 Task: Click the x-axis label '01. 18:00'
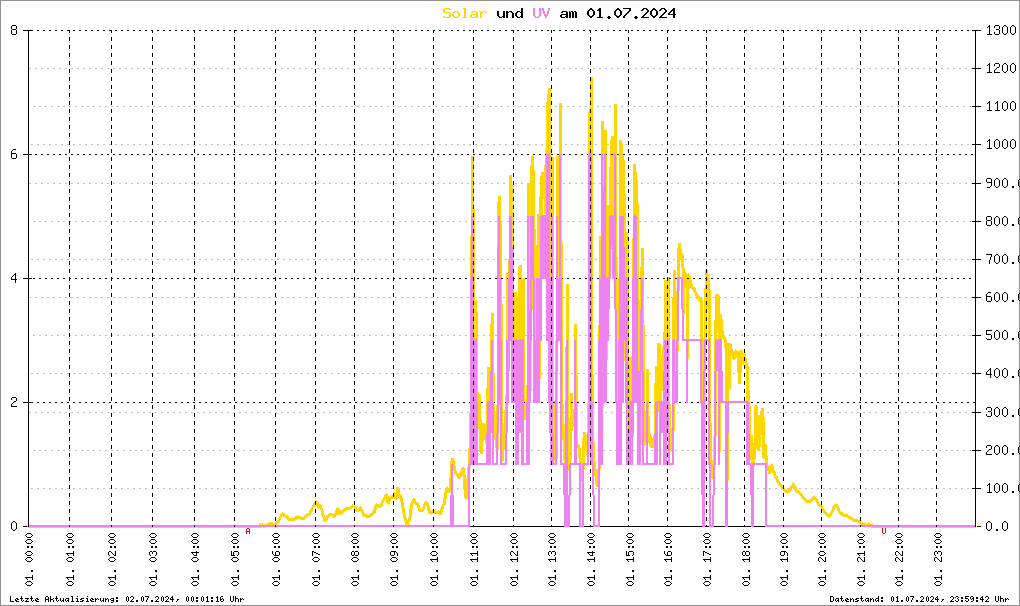coord(745,559)
